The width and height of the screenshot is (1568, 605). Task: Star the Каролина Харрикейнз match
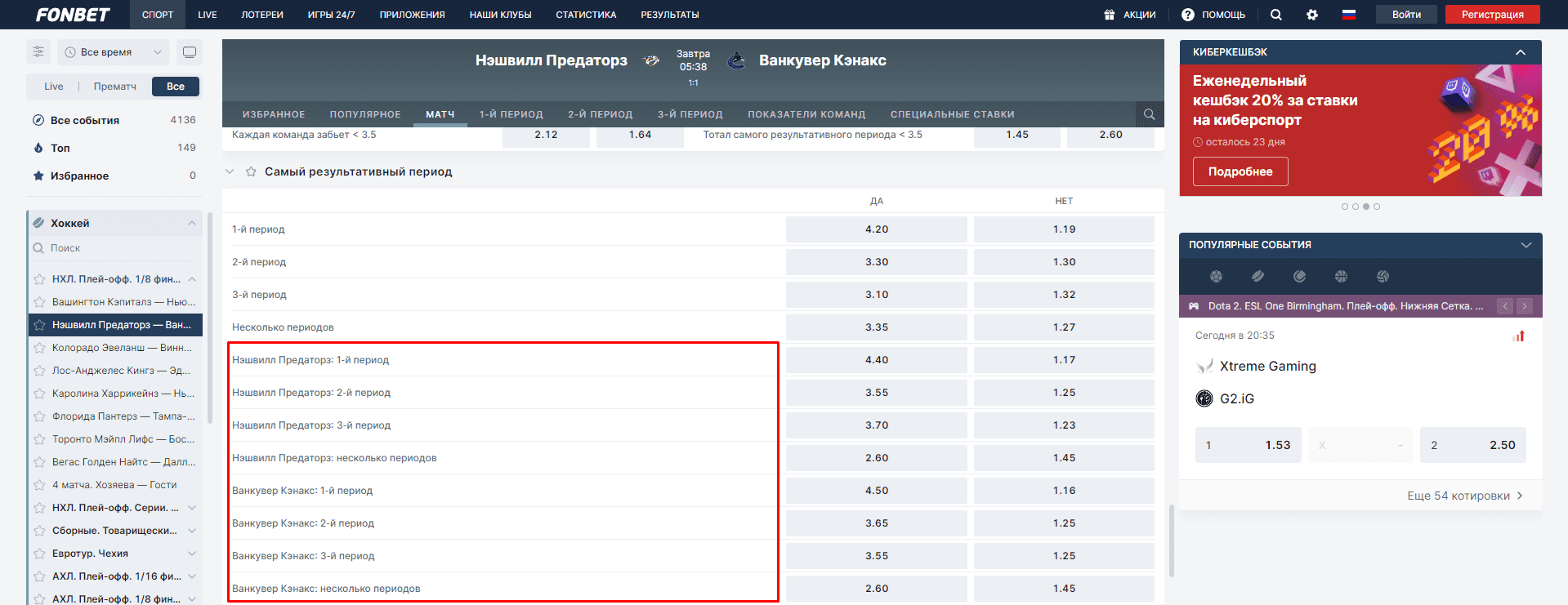[x=39, y=394]
